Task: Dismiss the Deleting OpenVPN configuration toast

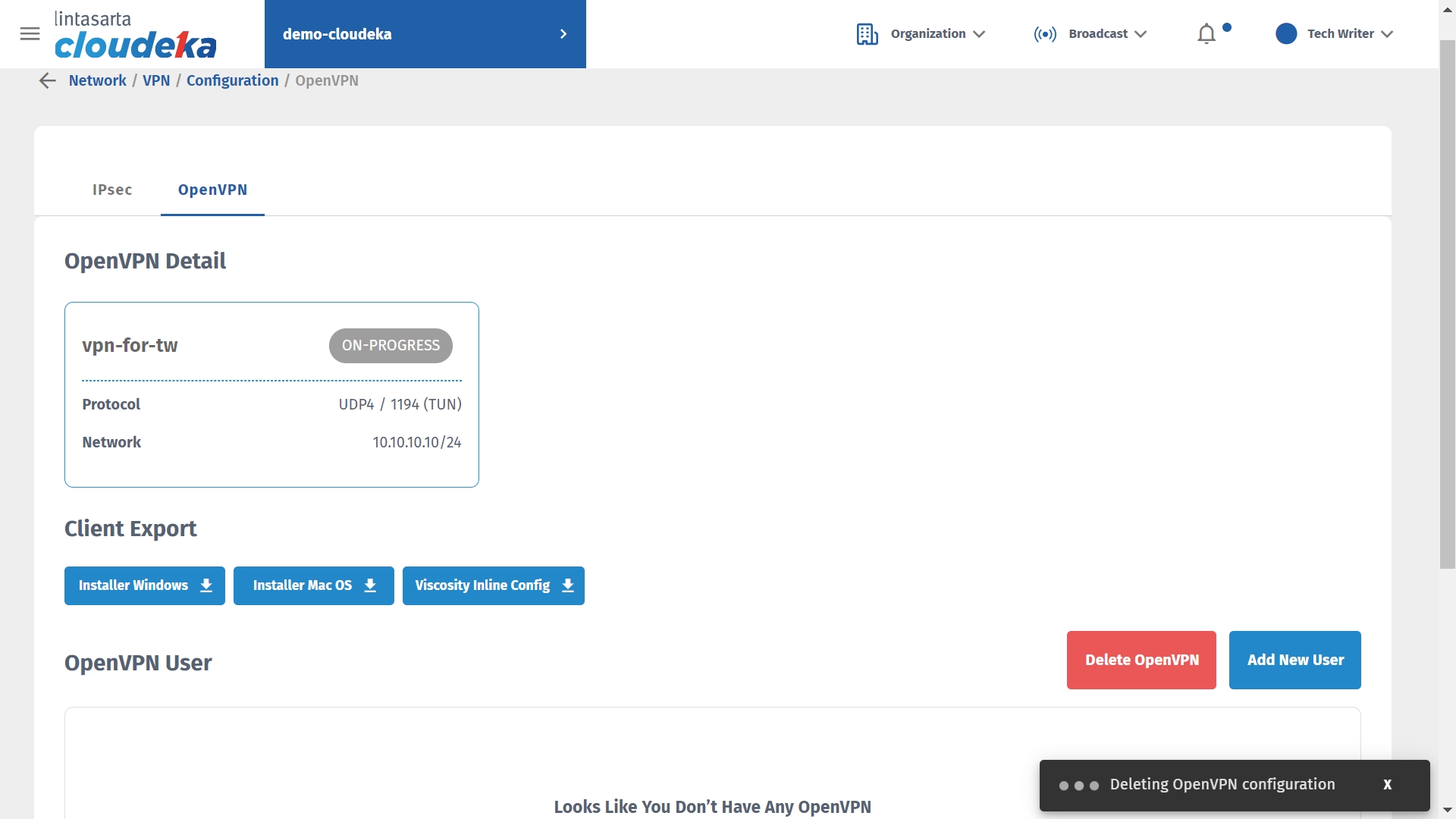Action: coord(1387,785)
